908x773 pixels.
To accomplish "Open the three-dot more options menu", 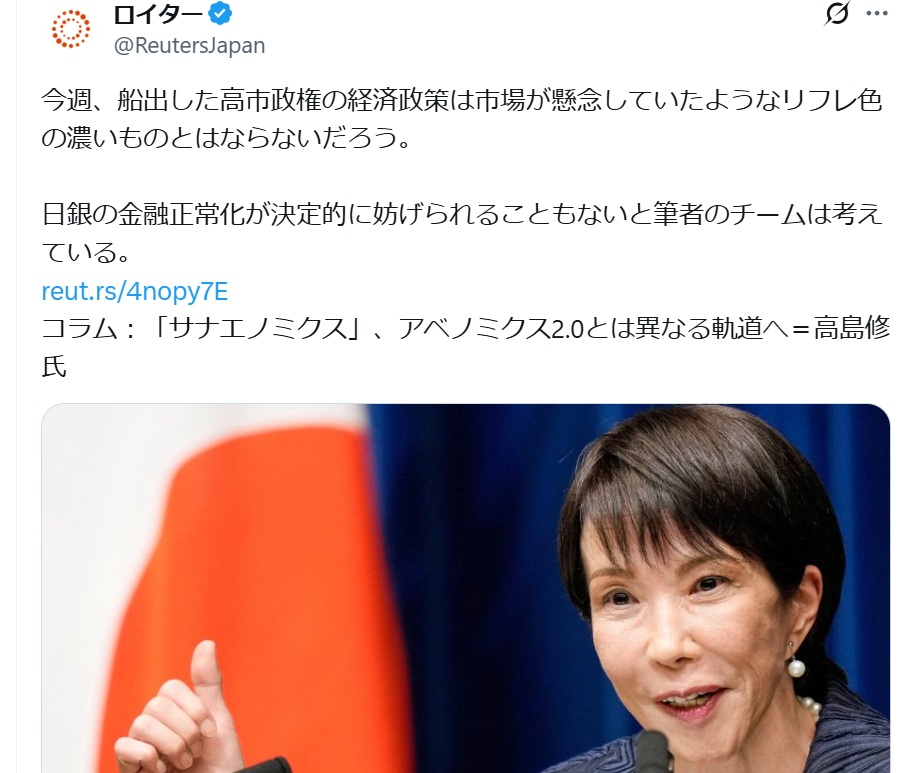I will (x=877, y=14).
